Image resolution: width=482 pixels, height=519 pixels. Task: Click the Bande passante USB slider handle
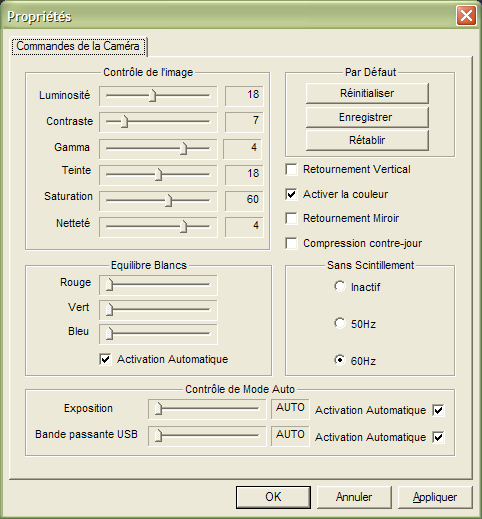point(158,435)
